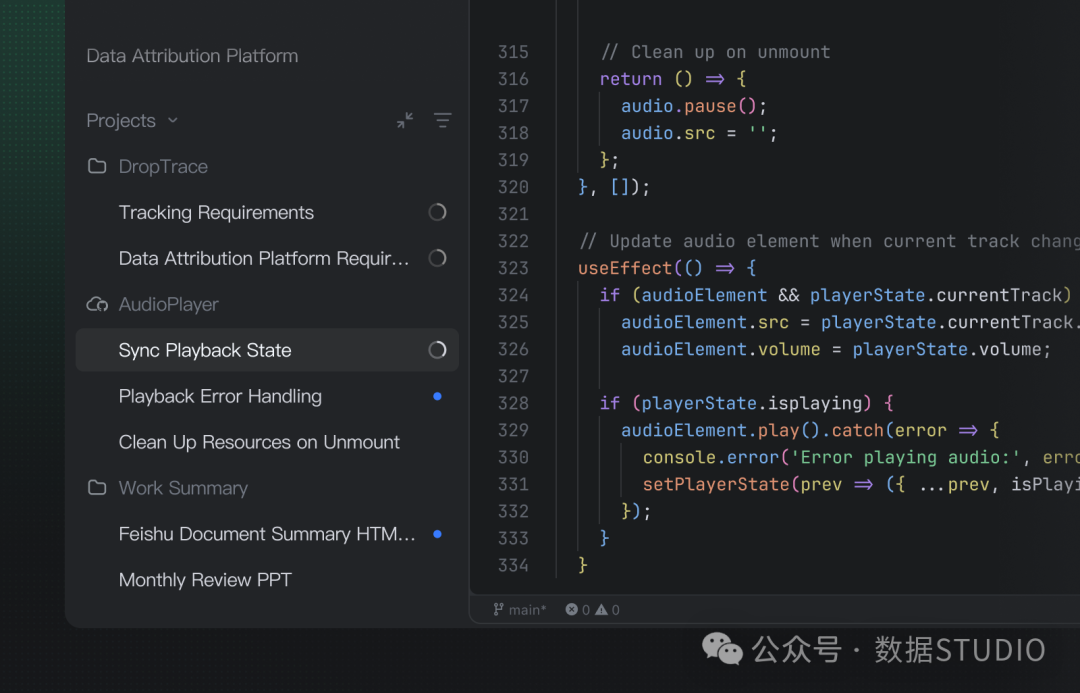Screen dimensions: 1080x693
Task: Select the DropTrace project
Action: 163,166
